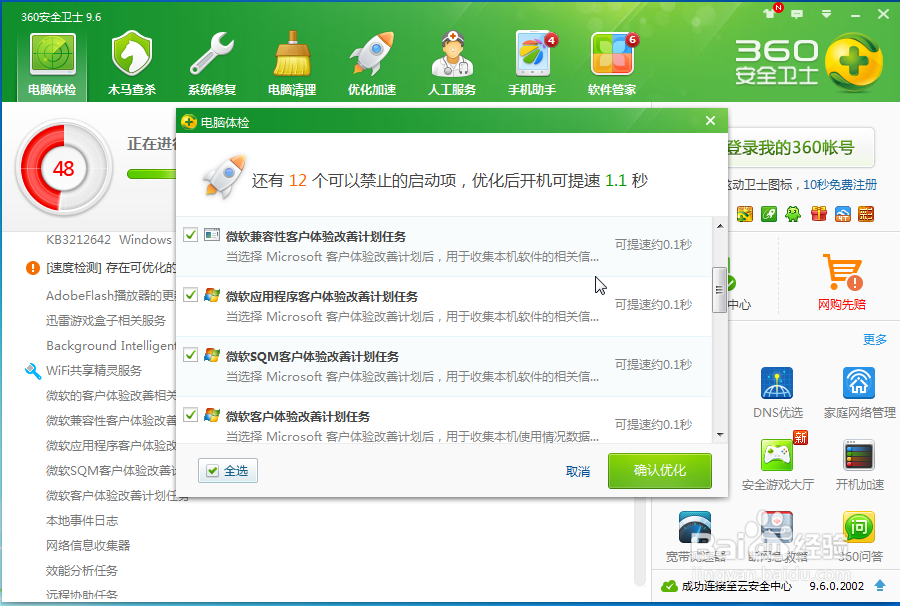Select the 效能分析任务 row
The width and height of the screenshot is (900, 606).
pos(82,570)
